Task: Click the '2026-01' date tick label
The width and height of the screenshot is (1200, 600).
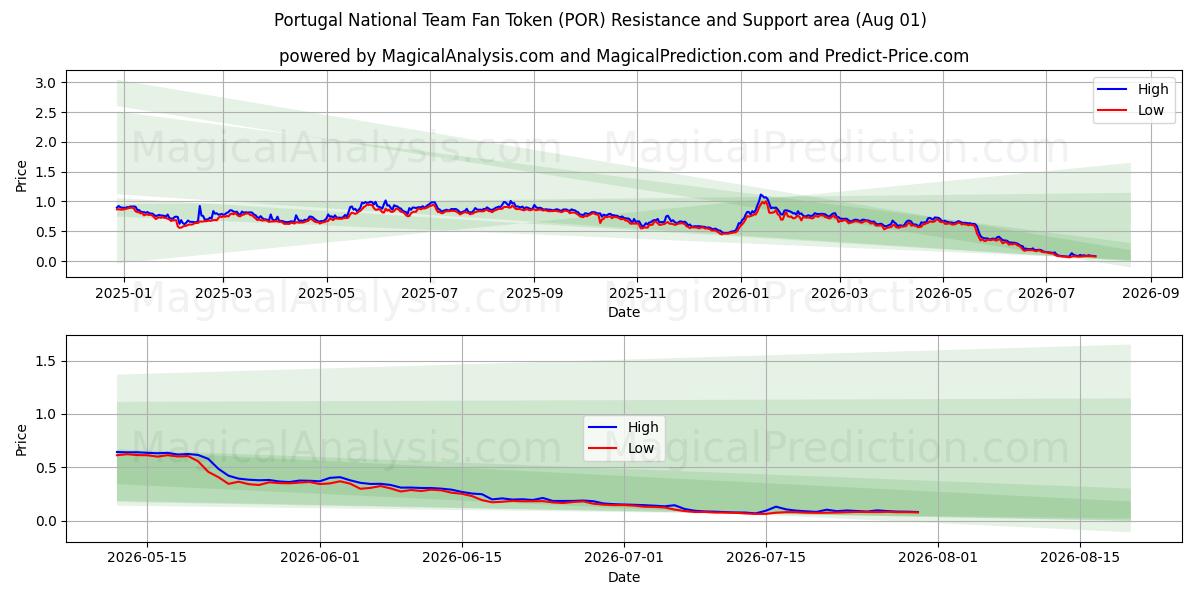Action: tap(741, 294)
